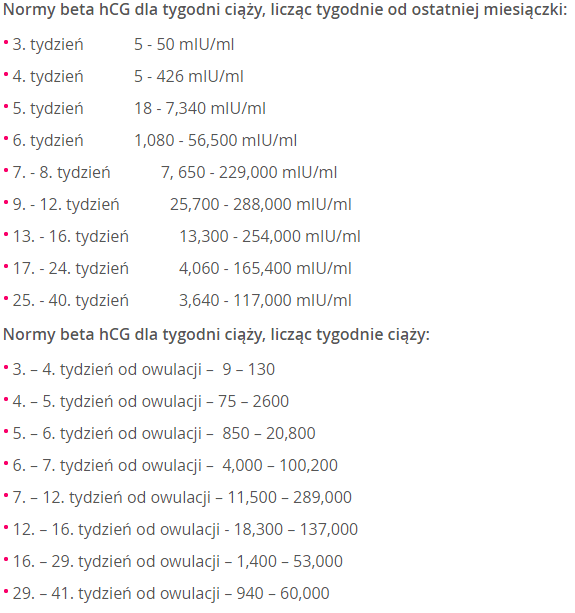The width and height of the screenshot is (575, 613).
Task: Select the value 1,400 – 53,000
Action: (290, 562)
